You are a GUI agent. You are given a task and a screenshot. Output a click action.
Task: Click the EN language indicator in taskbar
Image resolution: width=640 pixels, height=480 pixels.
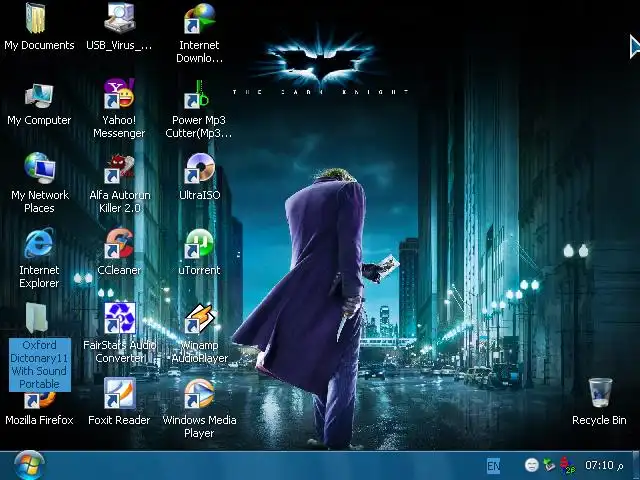[x=493, y=466]
